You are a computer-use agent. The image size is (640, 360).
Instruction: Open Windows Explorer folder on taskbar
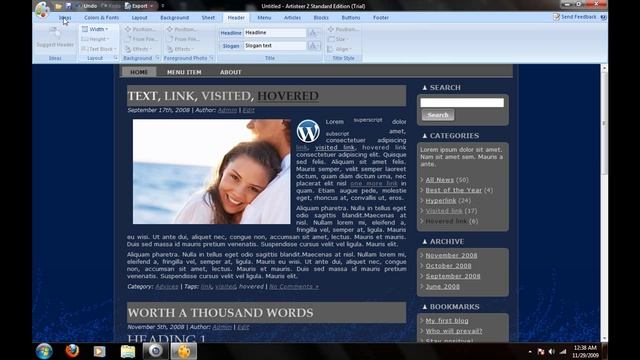pyautogui.click(x=128, y=351)
